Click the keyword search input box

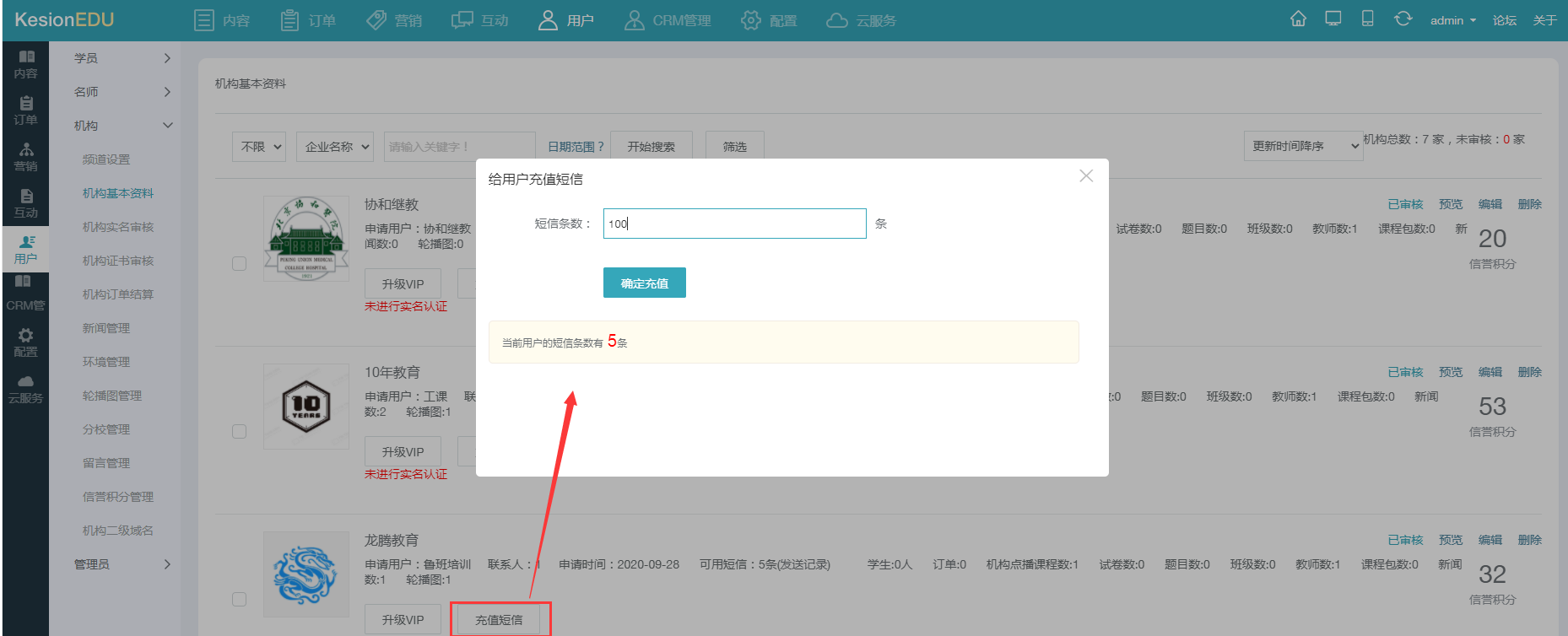pyautogui.click(x=459, y=147)
